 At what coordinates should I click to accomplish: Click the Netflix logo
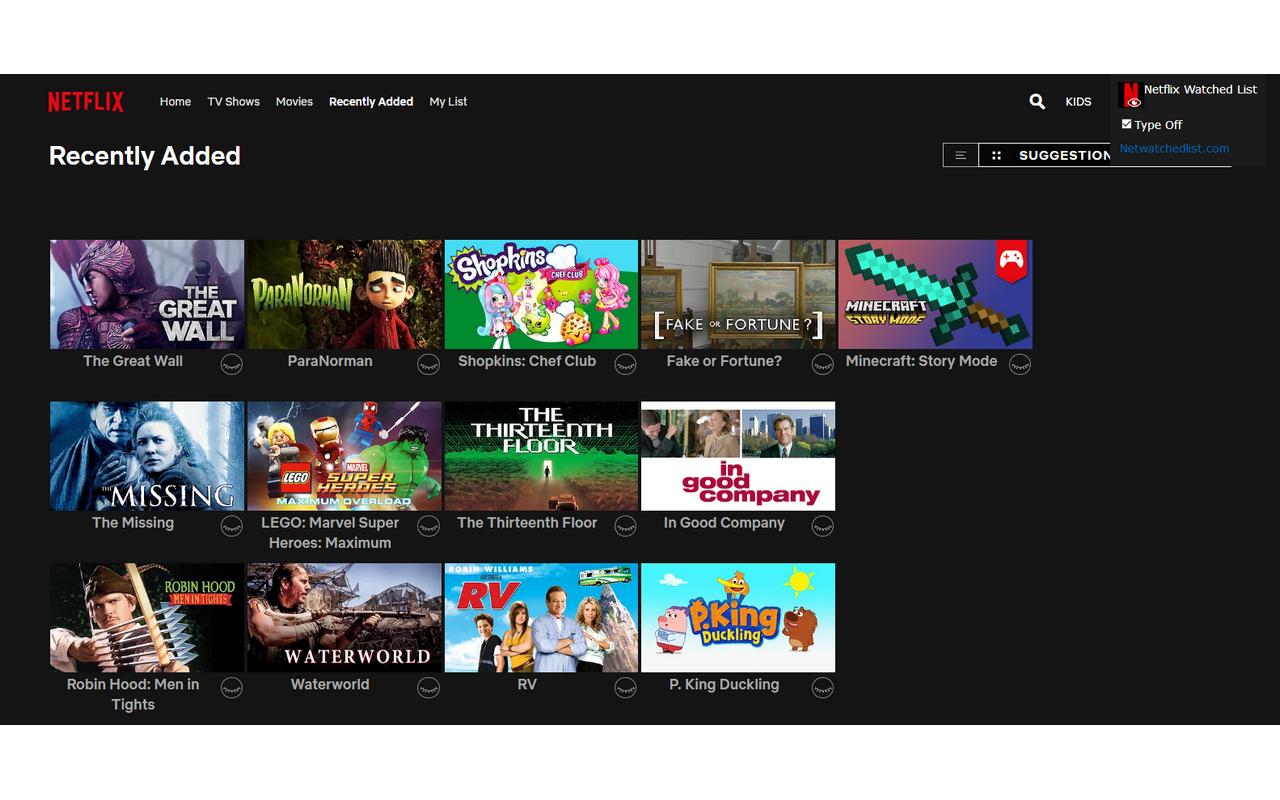[86, 102]
